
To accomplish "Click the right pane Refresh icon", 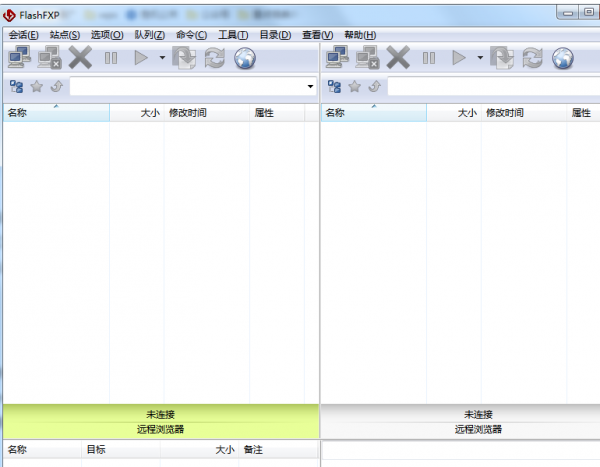I will click(x=533, y=58).
